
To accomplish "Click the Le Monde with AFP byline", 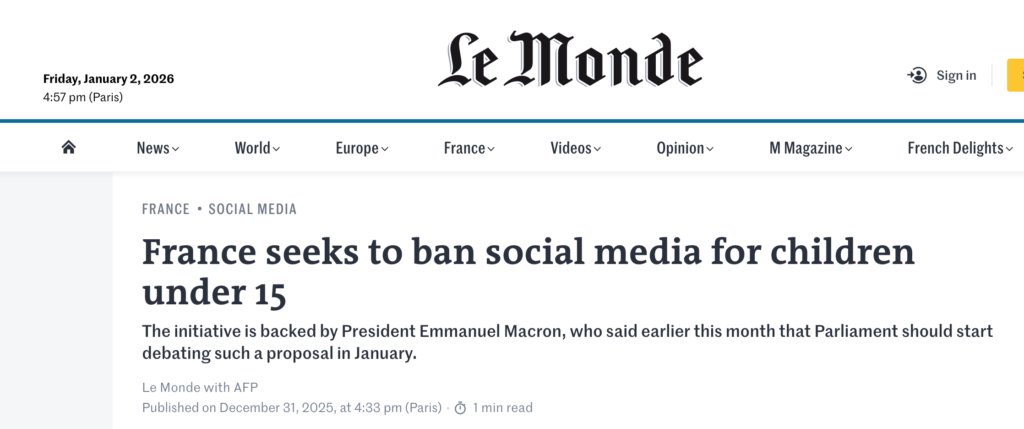I will 201,387.
